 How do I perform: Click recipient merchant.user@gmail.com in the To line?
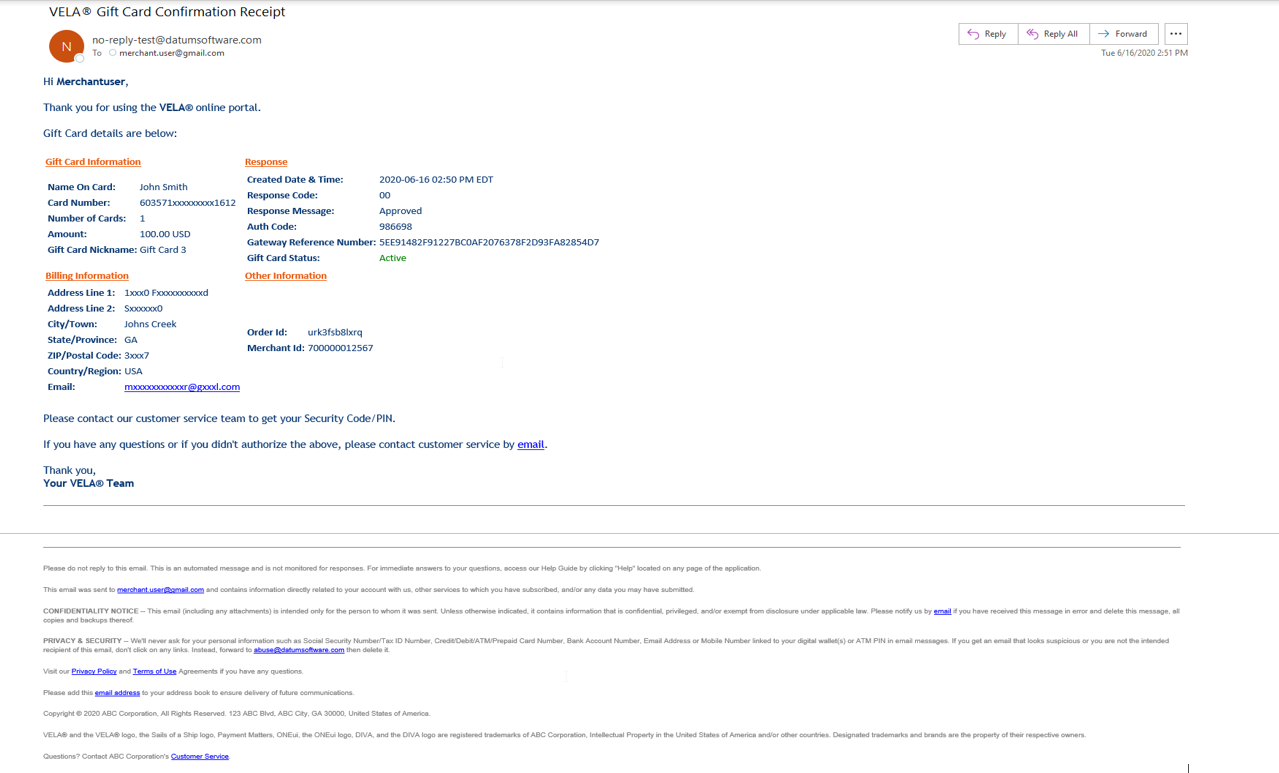(x=171, y=53)
